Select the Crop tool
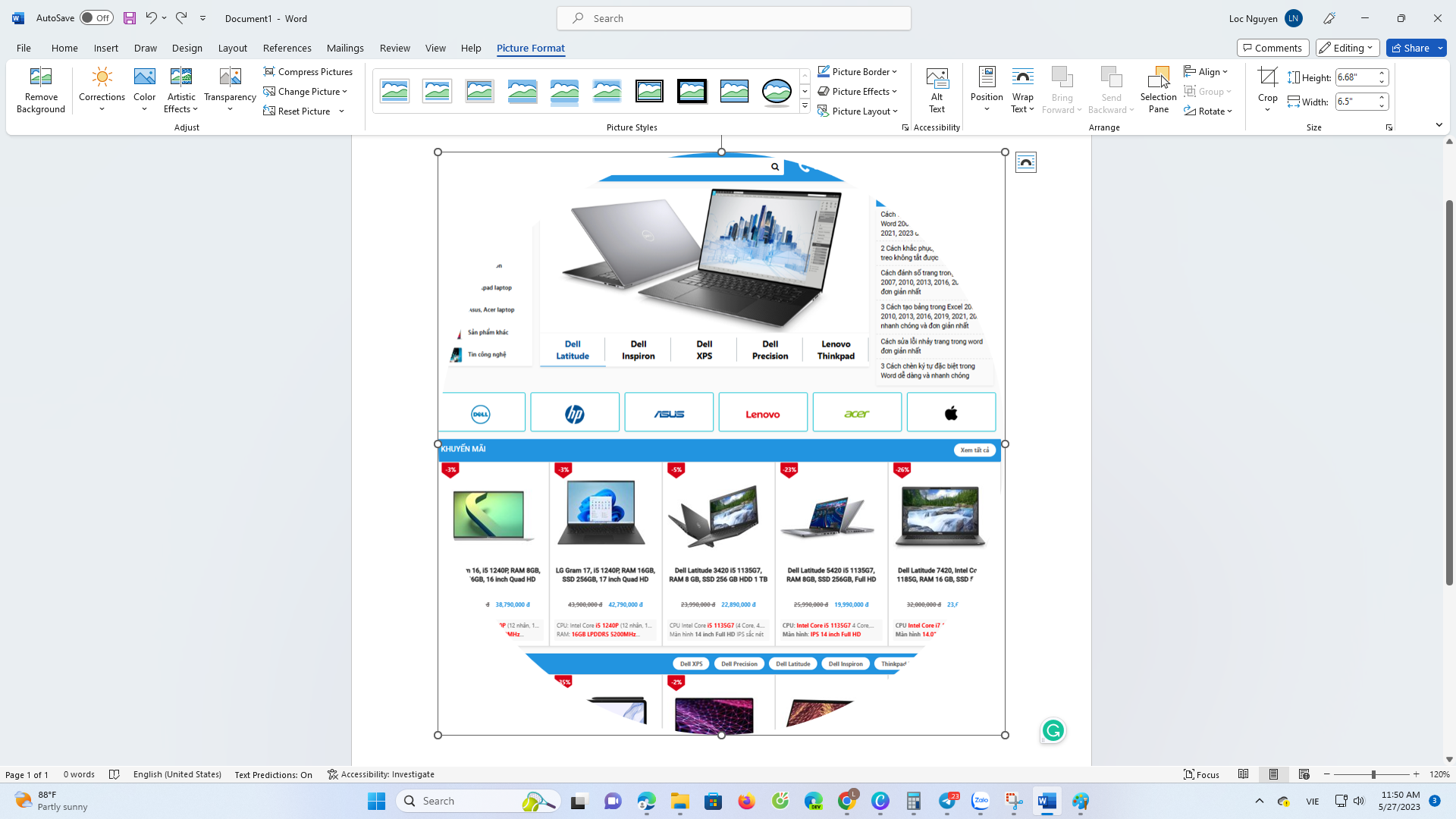The height and width of the screenshot is (819, 1456). [1267, 90]
